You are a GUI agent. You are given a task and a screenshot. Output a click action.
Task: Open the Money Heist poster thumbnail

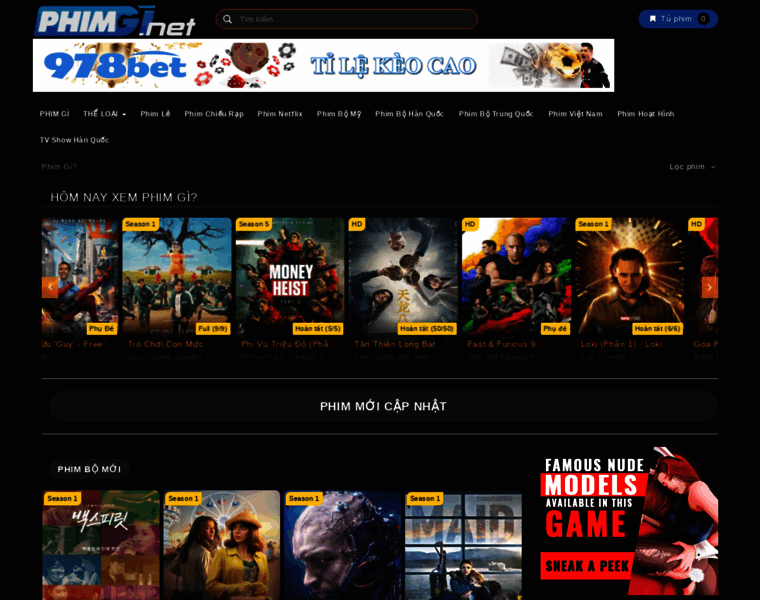click(290, 277)
